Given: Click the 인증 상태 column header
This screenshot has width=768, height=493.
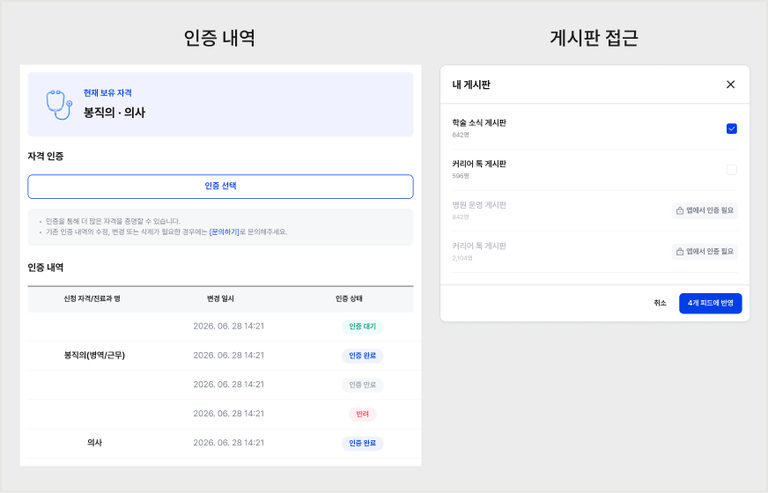Looking at the screenshot, I should pos(349,299).
